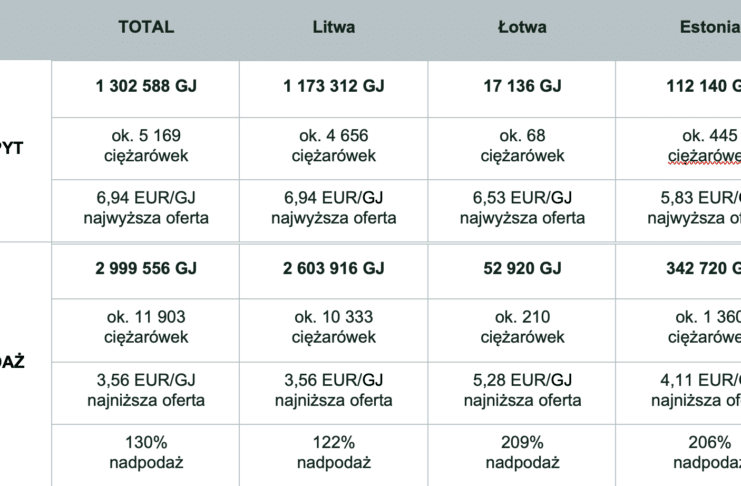Click Łotwa's 6,53 EUR/GJ najwyższa oferta
Viewport: 741px width, 486px height.
(522, 210)
